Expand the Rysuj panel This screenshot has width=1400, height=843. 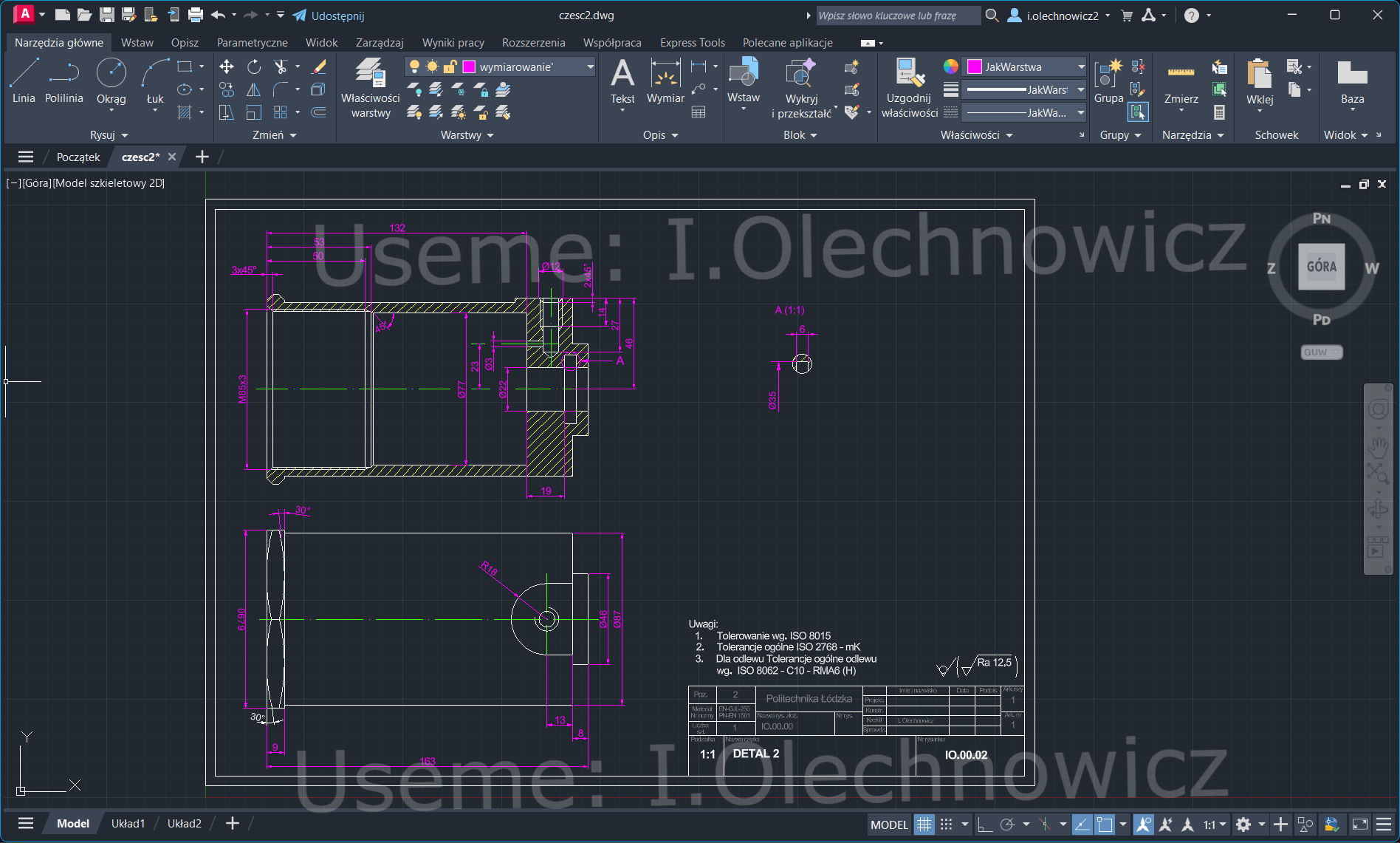tap(109, 135)
